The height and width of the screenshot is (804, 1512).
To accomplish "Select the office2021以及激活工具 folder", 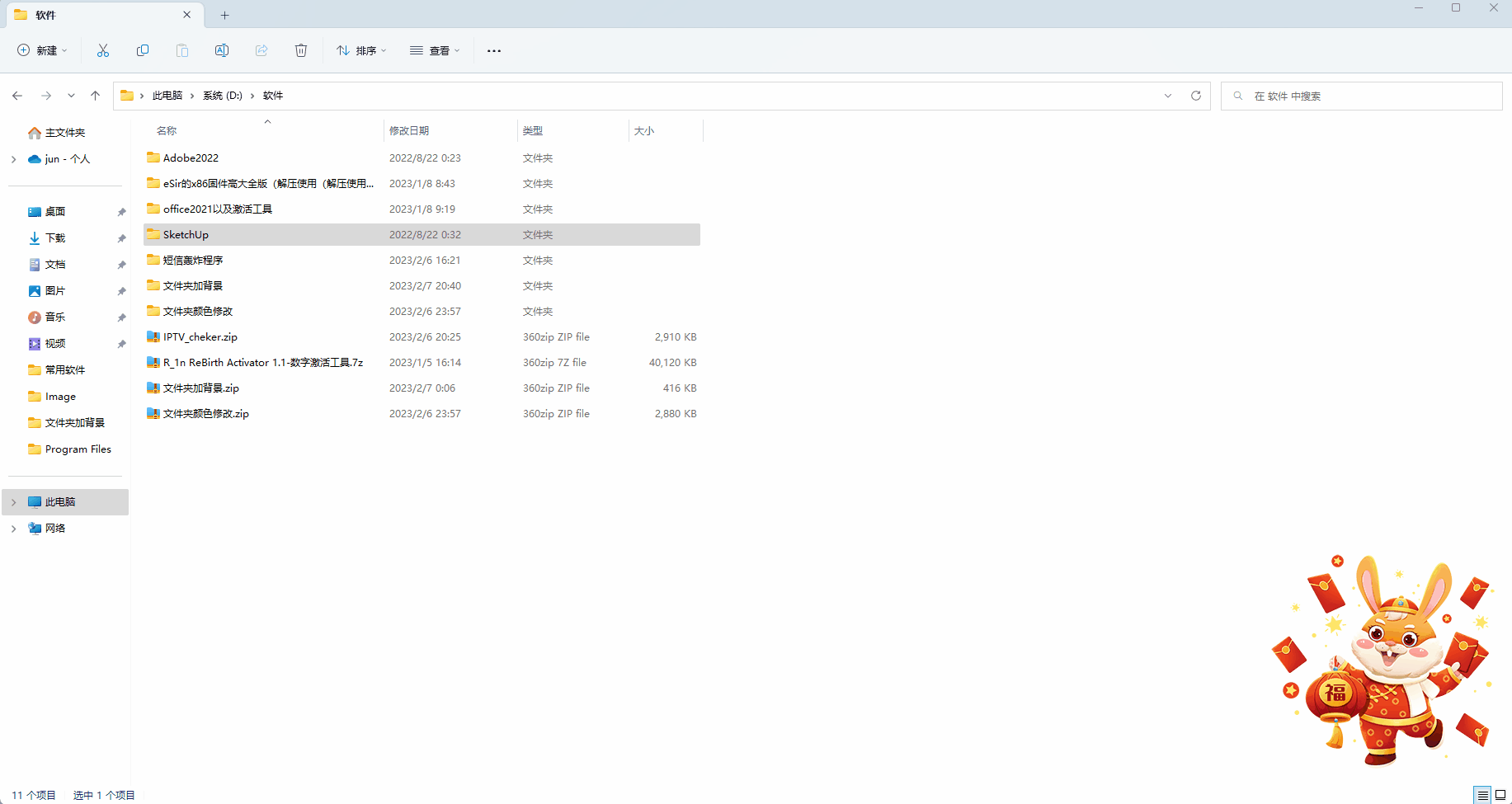I will pos(422,209).
